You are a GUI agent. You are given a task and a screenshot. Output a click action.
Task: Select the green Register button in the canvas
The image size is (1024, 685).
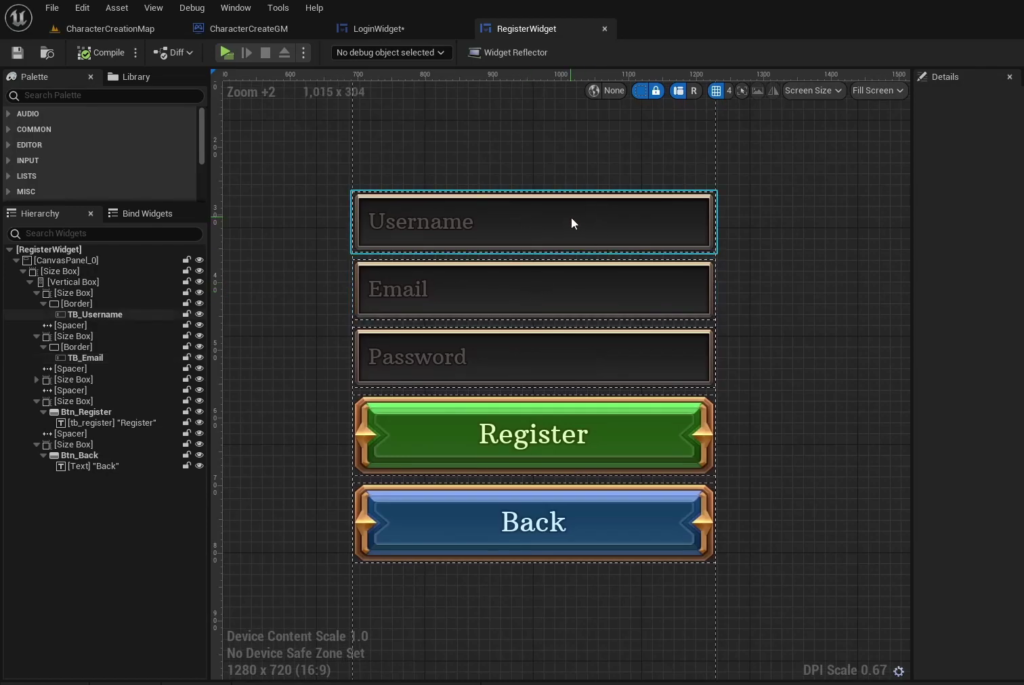pos(534,435)
